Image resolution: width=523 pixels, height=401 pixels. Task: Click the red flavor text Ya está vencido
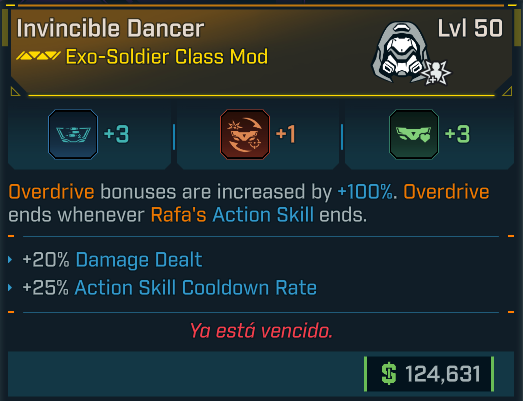261,331
